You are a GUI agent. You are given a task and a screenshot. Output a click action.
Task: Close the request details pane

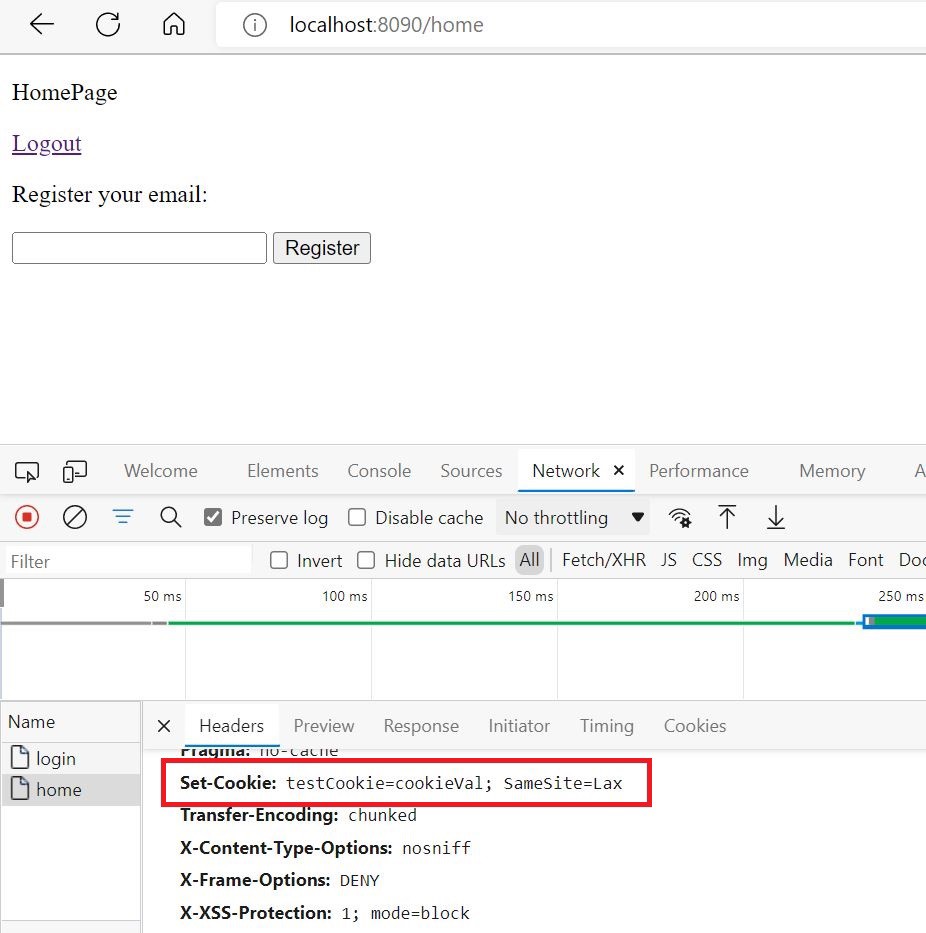[x=164, y=726]
